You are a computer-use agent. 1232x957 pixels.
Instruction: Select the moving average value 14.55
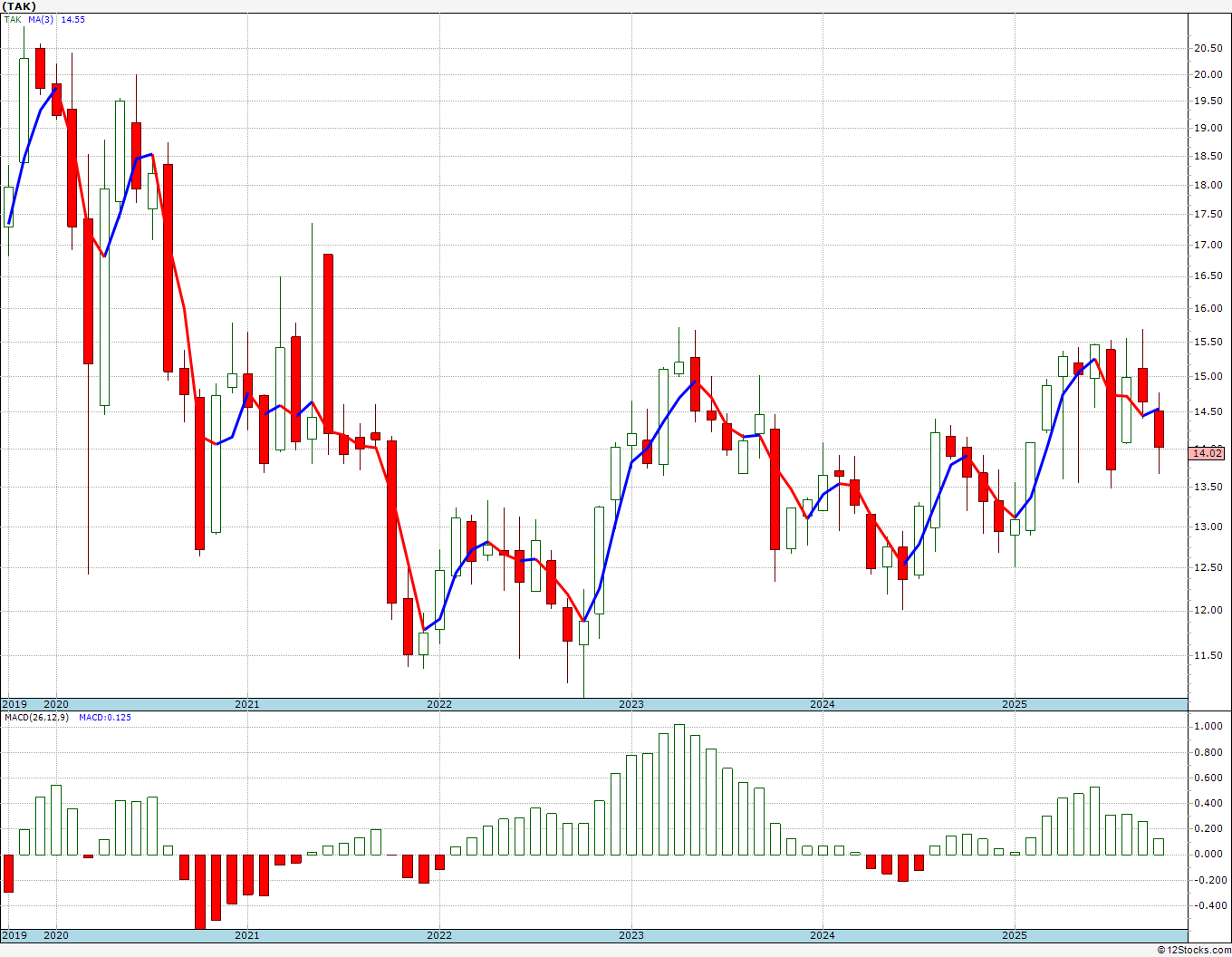click(73, 20)
